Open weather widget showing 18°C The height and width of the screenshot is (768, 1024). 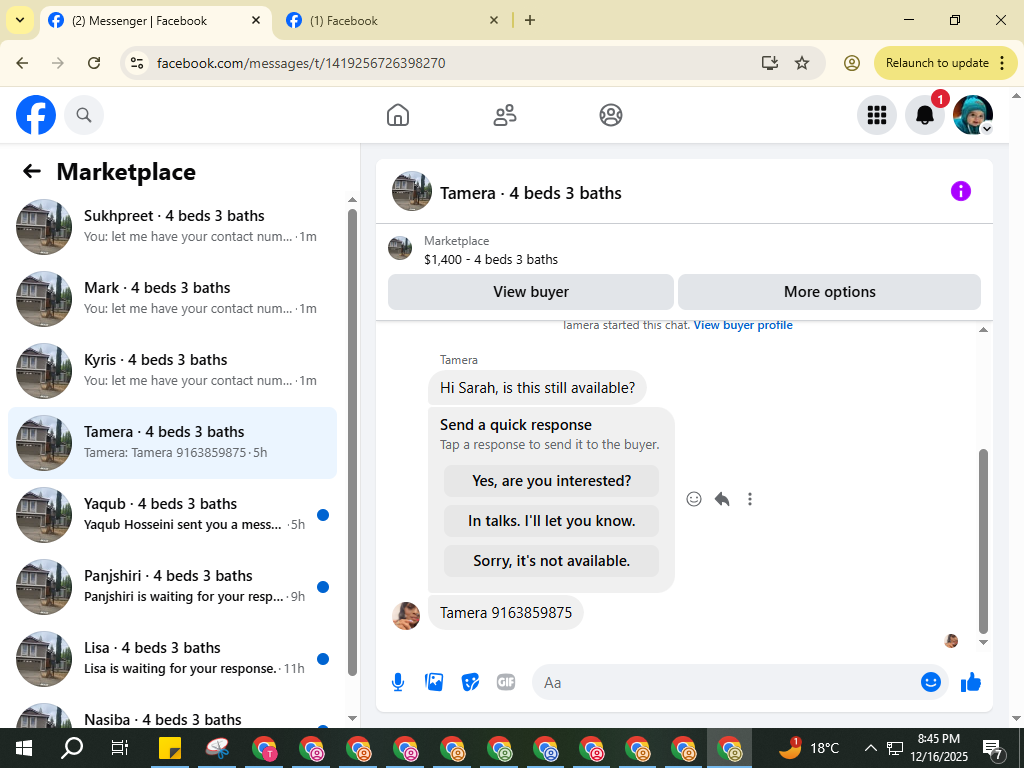(810, 748)
